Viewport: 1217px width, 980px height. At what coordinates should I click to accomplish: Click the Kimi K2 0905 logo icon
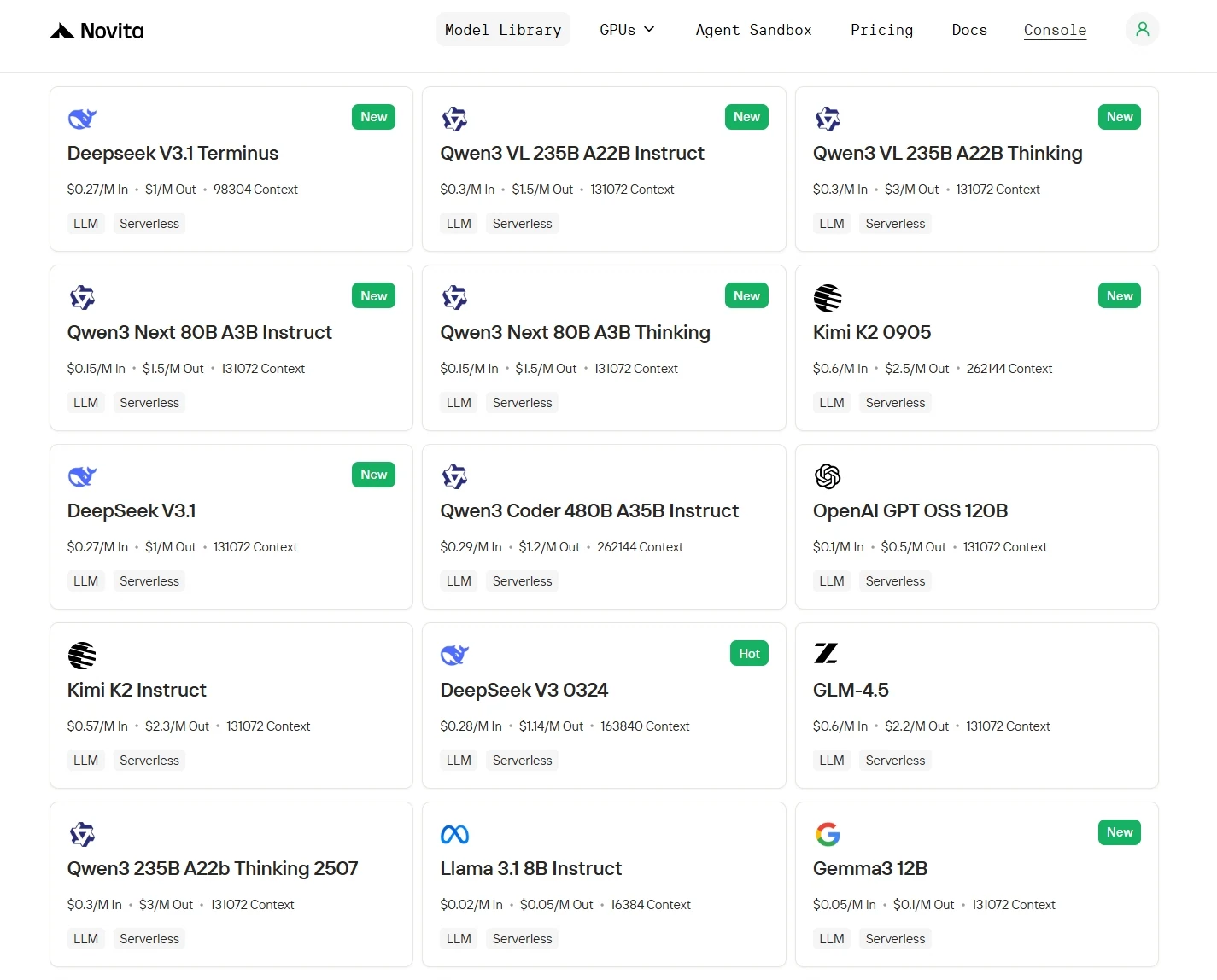tap(828, 298)
